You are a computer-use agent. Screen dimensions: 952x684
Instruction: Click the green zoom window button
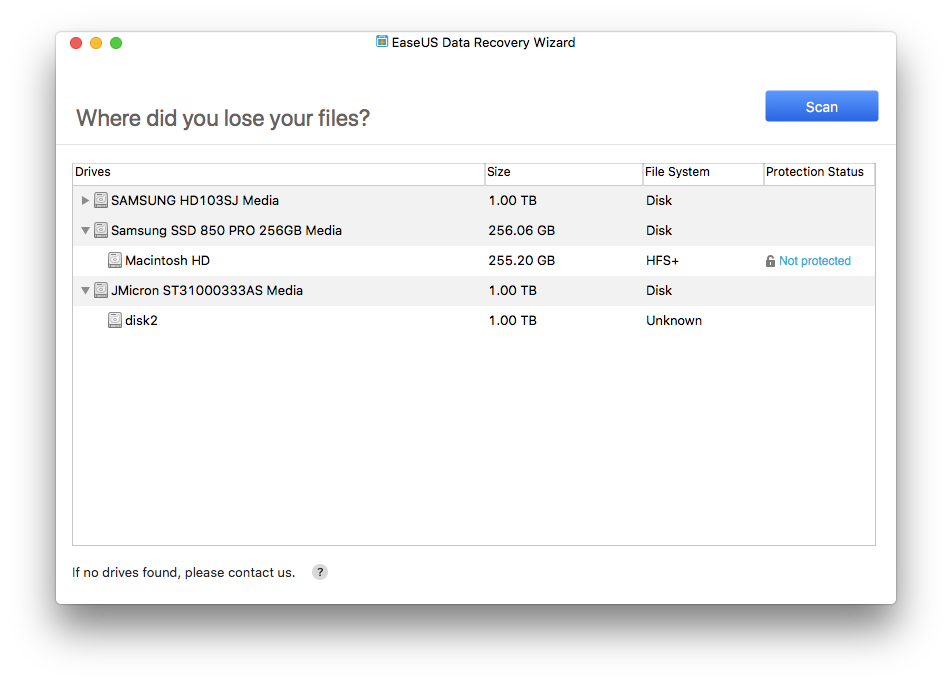click(x=116, y=42)
